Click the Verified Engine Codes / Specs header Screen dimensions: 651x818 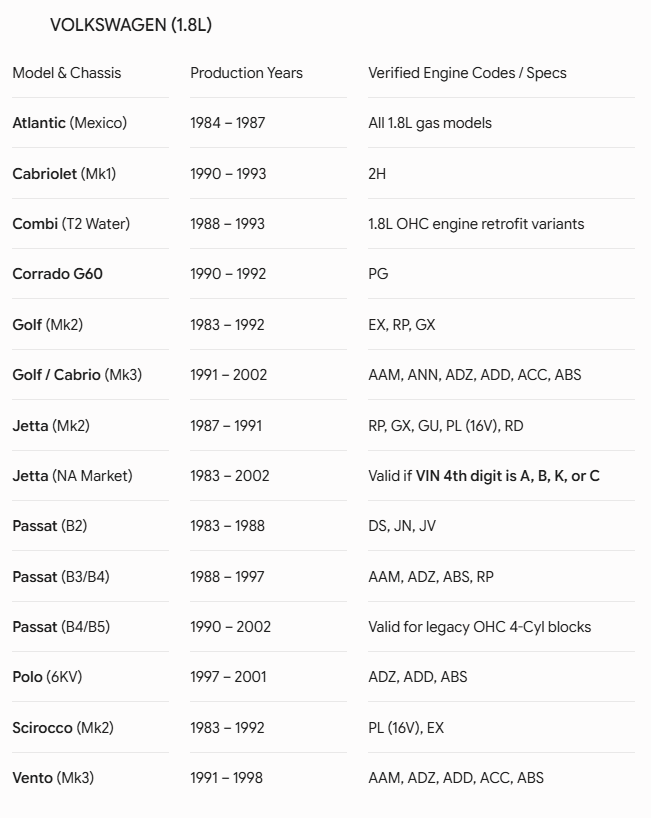pyautogui.click(x=467, y=73)
